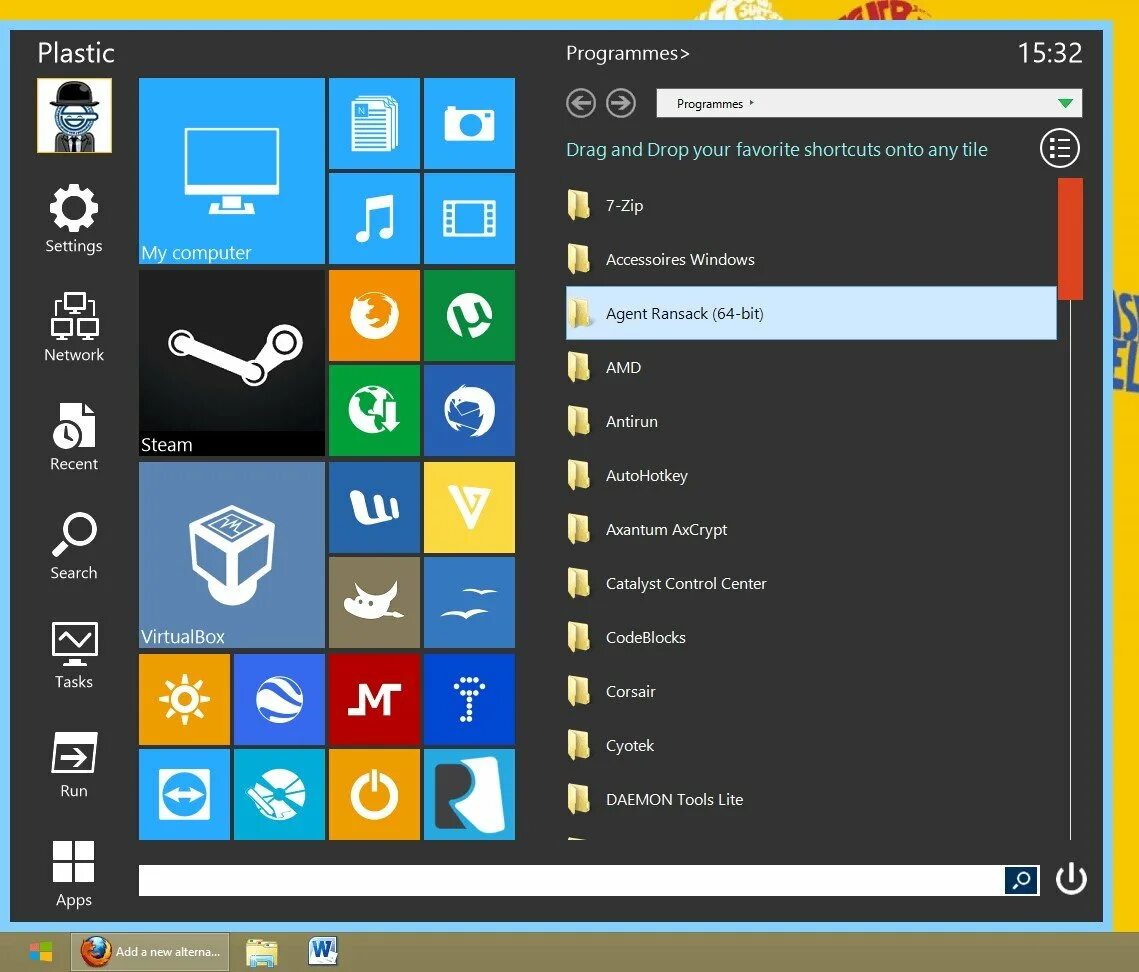
Task: Open Recent items in sidebar
Action: [73, 437]
